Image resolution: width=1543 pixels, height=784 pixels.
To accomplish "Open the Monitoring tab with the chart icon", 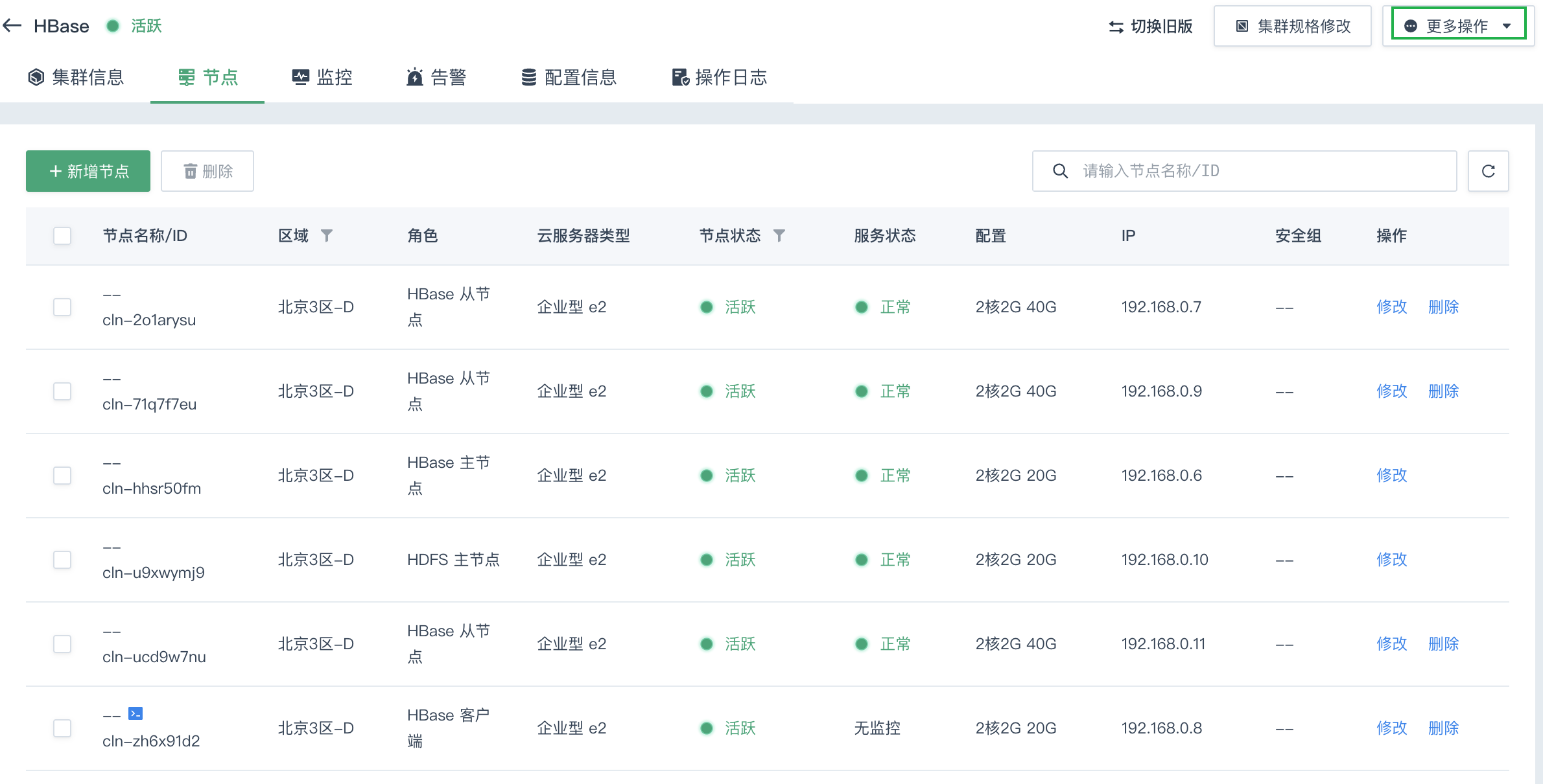I will click(x=322, y=77).
